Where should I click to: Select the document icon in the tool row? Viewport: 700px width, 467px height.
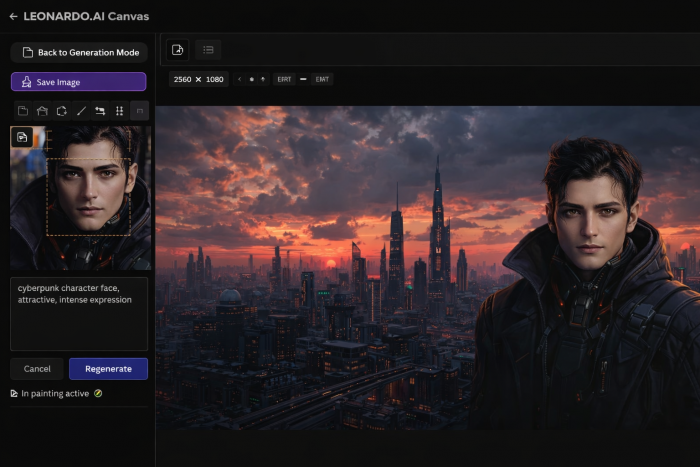pos(23,111)
